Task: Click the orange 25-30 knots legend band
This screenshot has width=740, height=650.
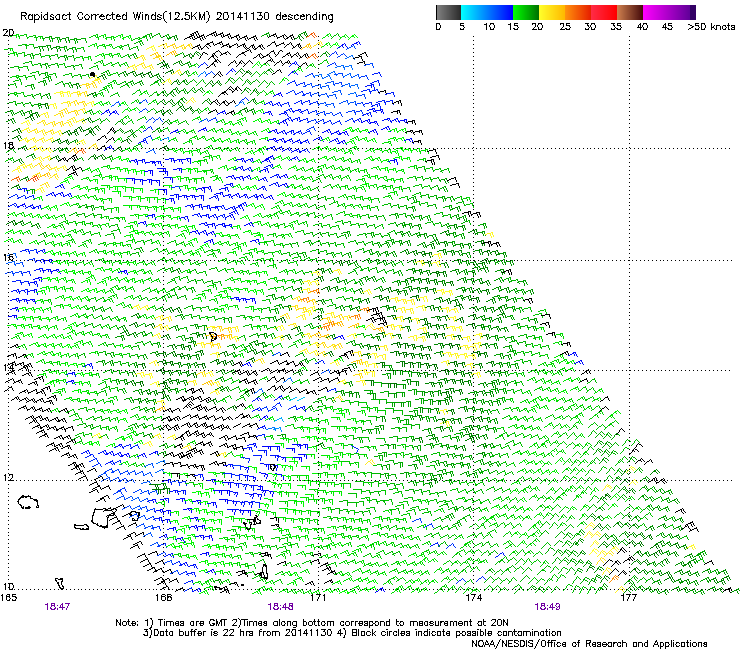Action: 578,12
